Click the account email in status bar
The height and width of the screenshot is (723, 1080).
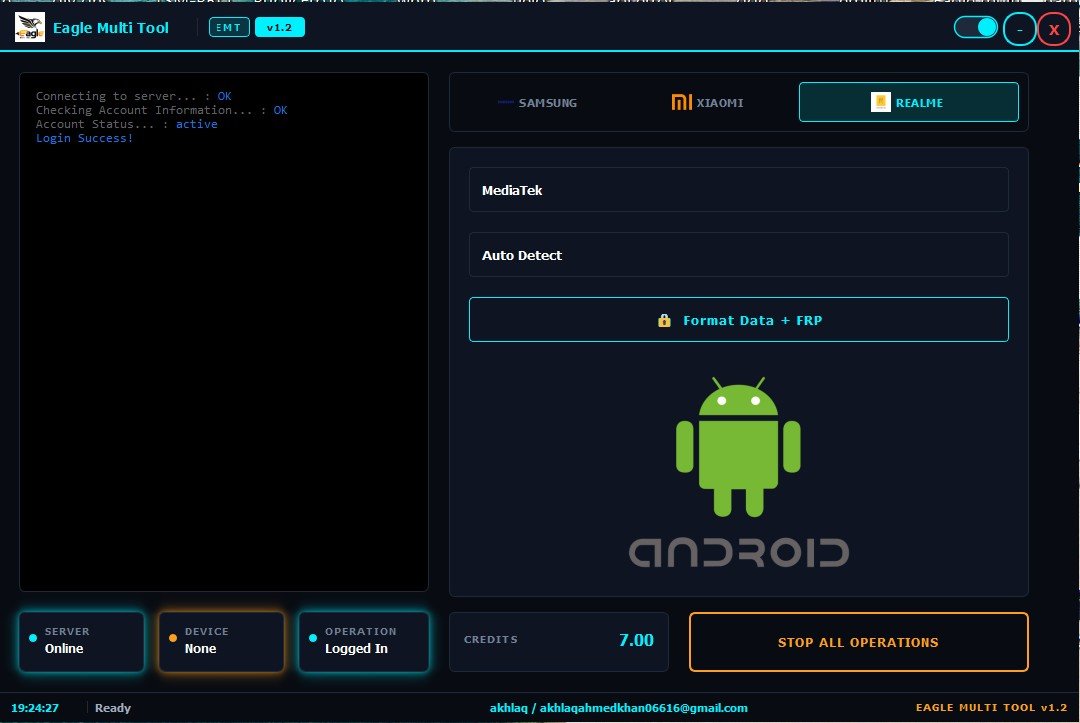[643, 708]
